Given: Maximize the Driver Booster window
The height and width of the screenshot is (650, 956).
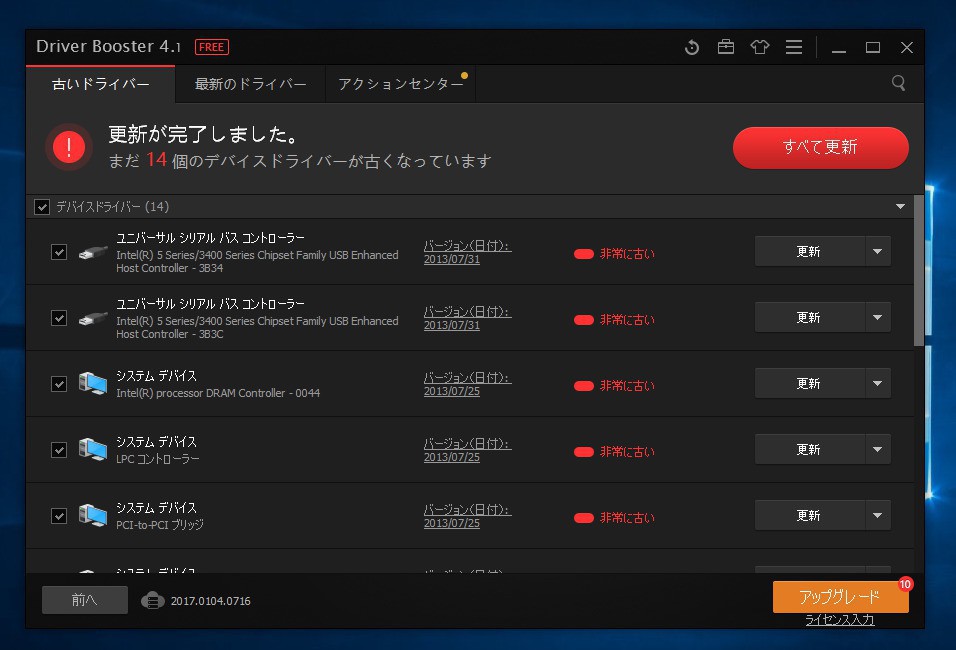Looking at the screenshot, I should pyautogui.click(x=872, y=48).
